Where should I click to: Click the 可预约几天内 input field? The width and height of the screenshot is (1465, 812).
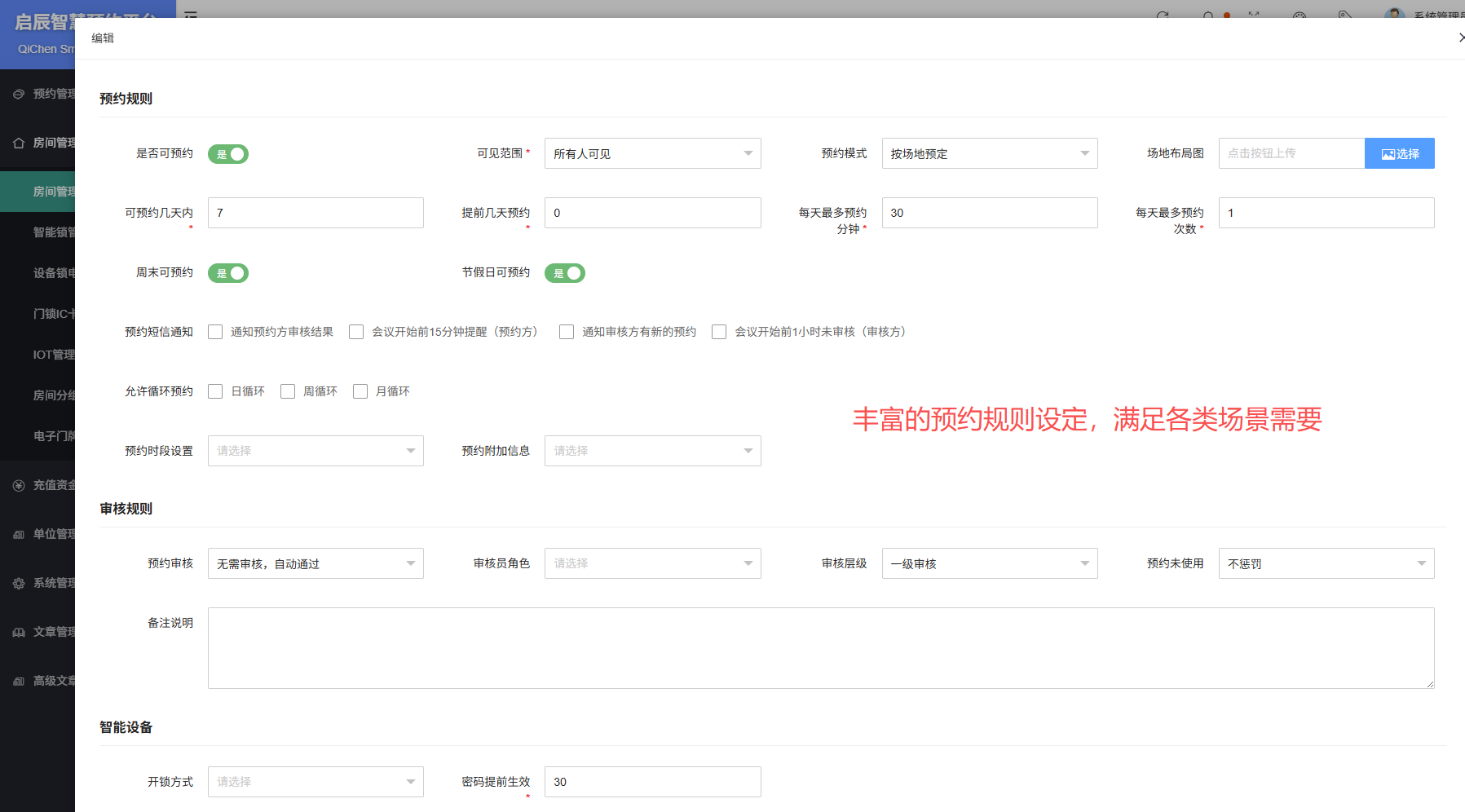tap(316, 213)
